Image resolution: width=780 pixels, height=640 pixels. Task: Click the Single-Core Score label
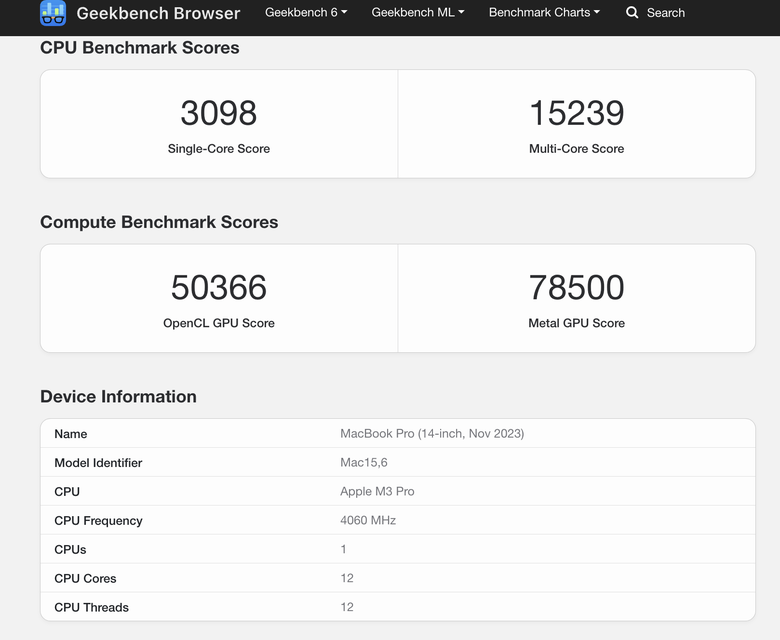(218, 149)
